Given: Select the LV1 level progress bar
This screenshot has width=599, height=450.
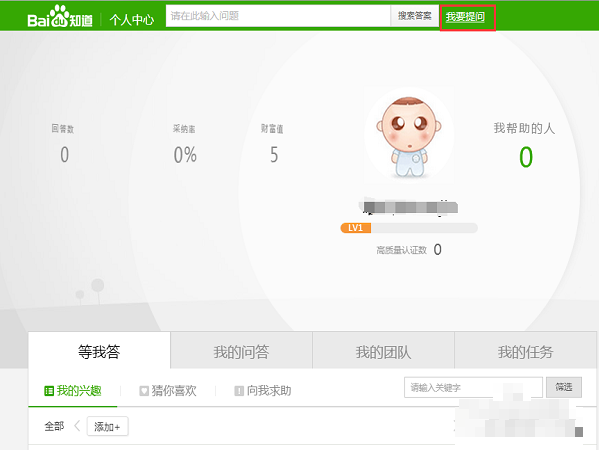Looking at the screenshot, I should [x=409, y=228].
